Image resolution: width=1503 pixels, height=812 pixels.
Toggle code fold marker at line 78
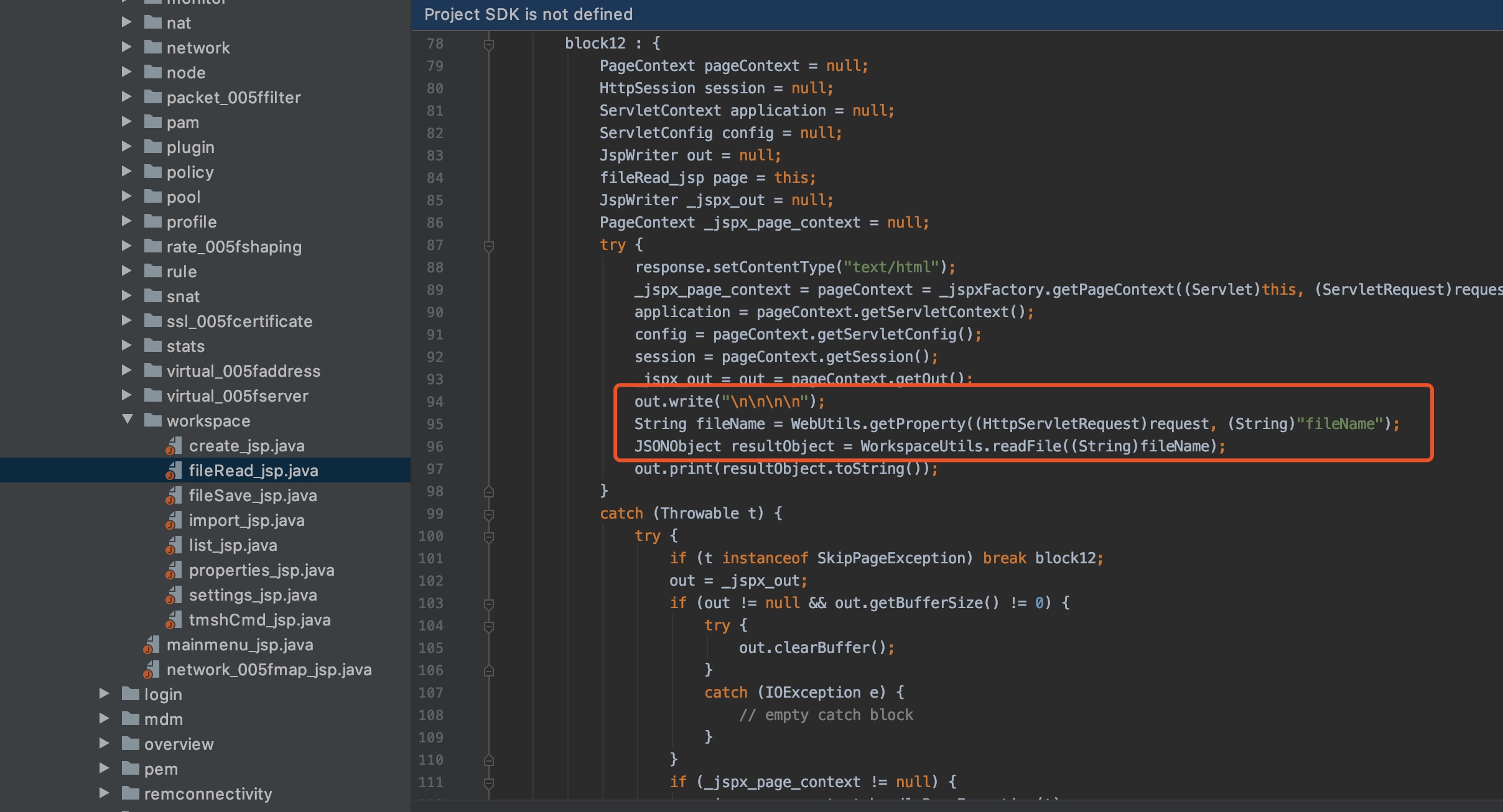coord(489,44)
